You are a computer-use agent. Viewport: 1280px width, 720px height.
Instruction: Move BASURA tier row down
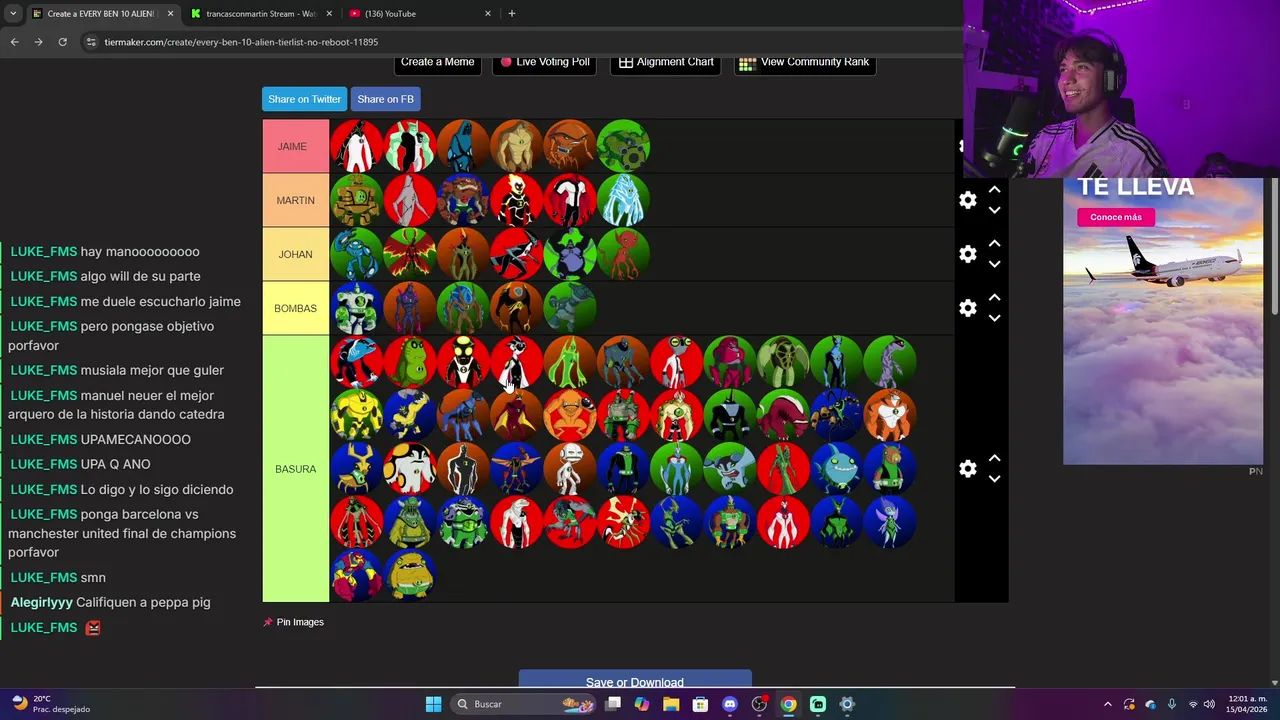click(x=994, y=479)
